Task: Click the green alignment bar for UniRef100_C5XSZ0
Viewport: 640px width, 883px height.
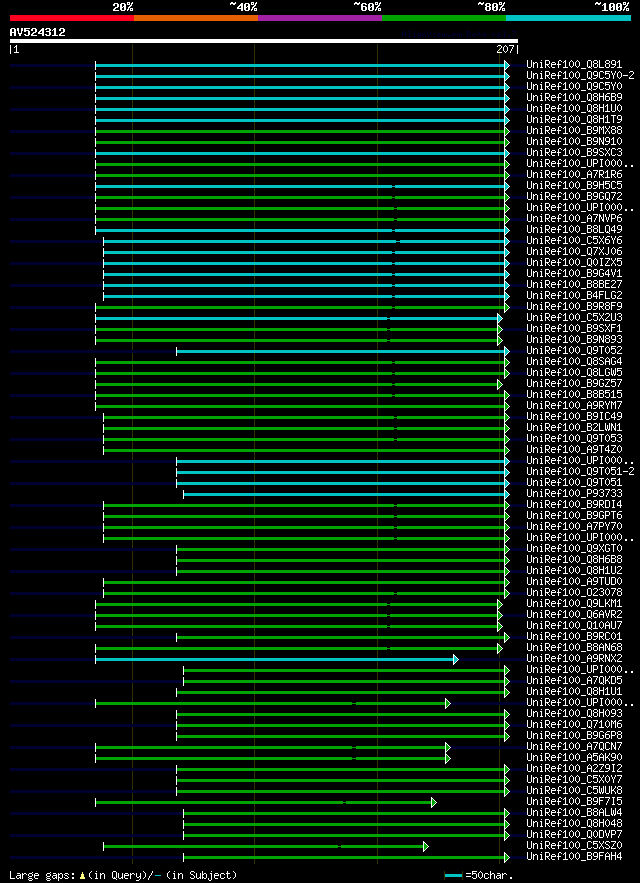Action: tap(264, 846)
